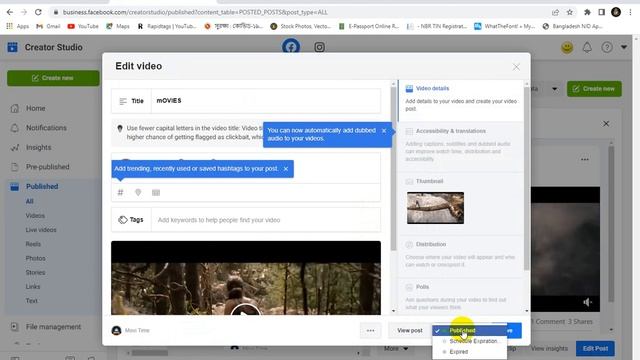Select Photos under Published

36,258
